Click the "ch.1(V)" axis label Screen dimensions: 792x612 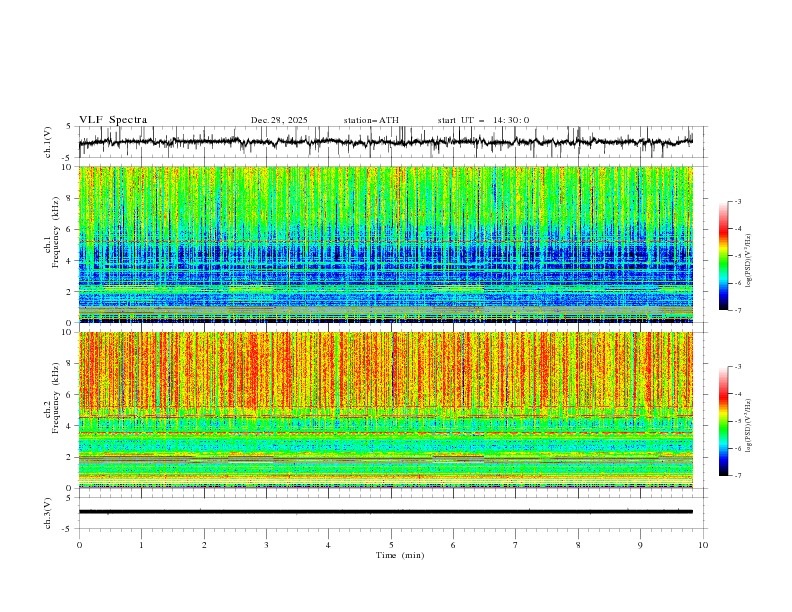click(x=48, y=142)
